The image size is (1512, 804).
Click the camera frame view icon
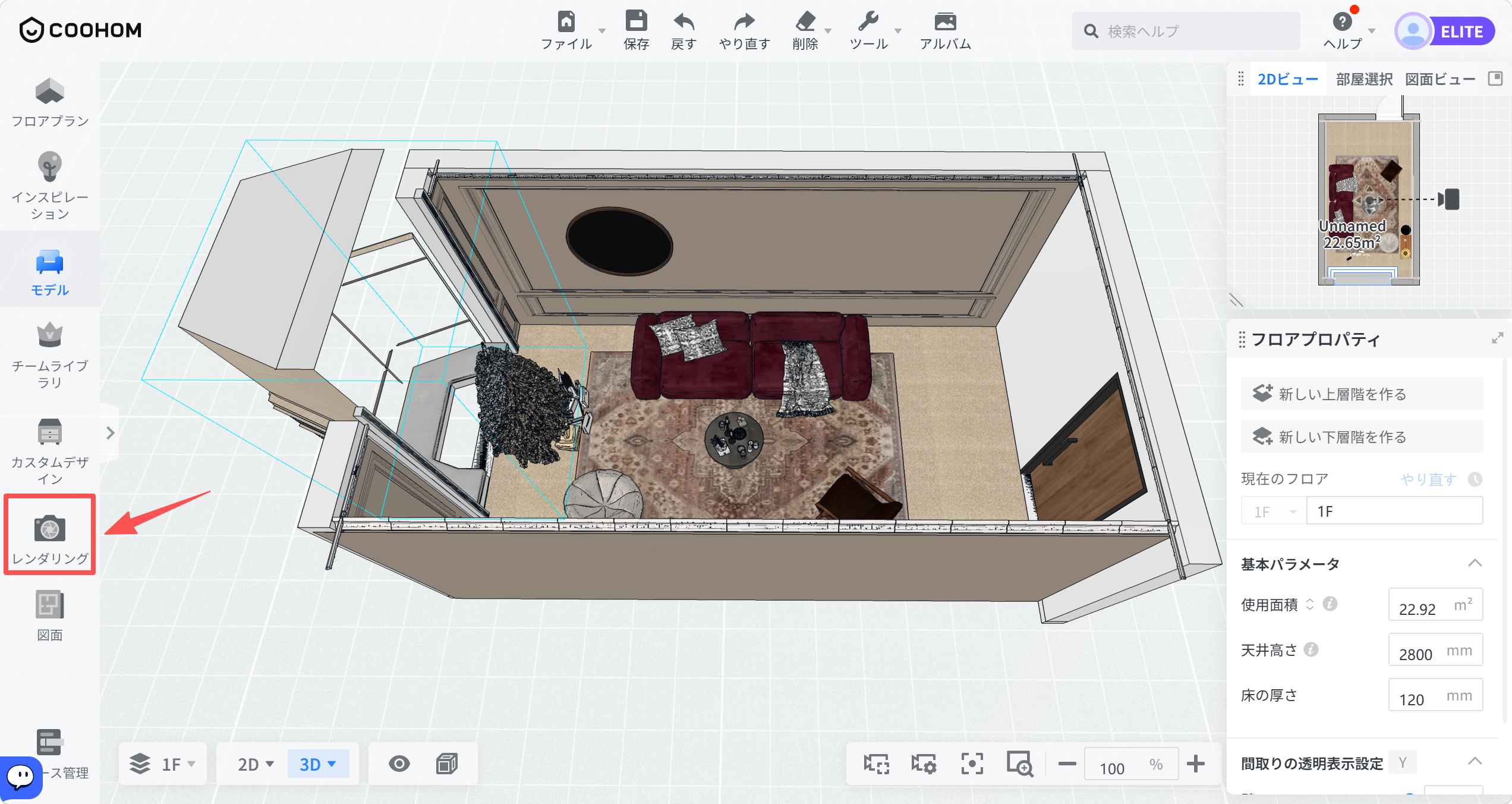(877, 764)
